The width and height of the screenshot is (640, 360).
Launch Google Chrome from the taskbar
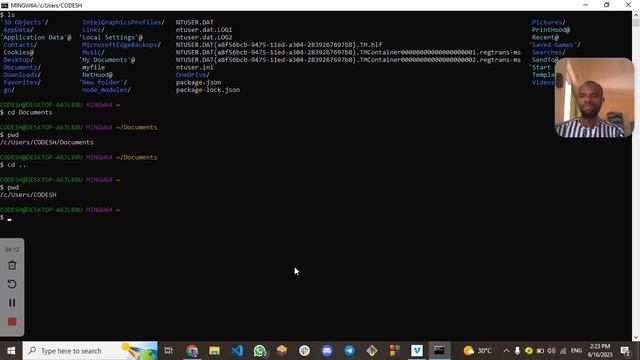(x=192, y=351)
